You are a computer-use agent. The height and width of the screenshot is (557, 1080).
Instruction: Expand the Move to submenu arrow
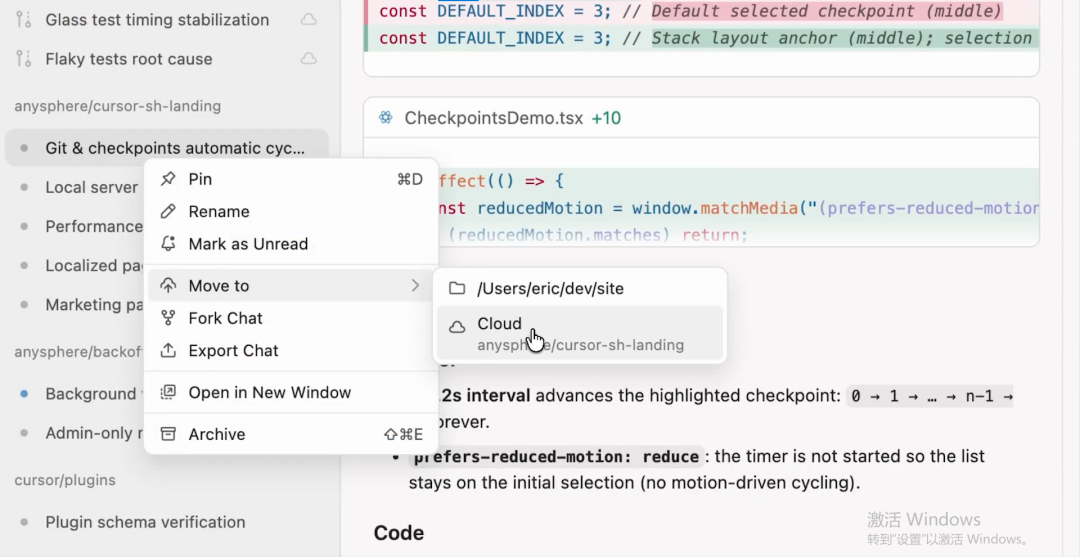click(x=415, y=286)
